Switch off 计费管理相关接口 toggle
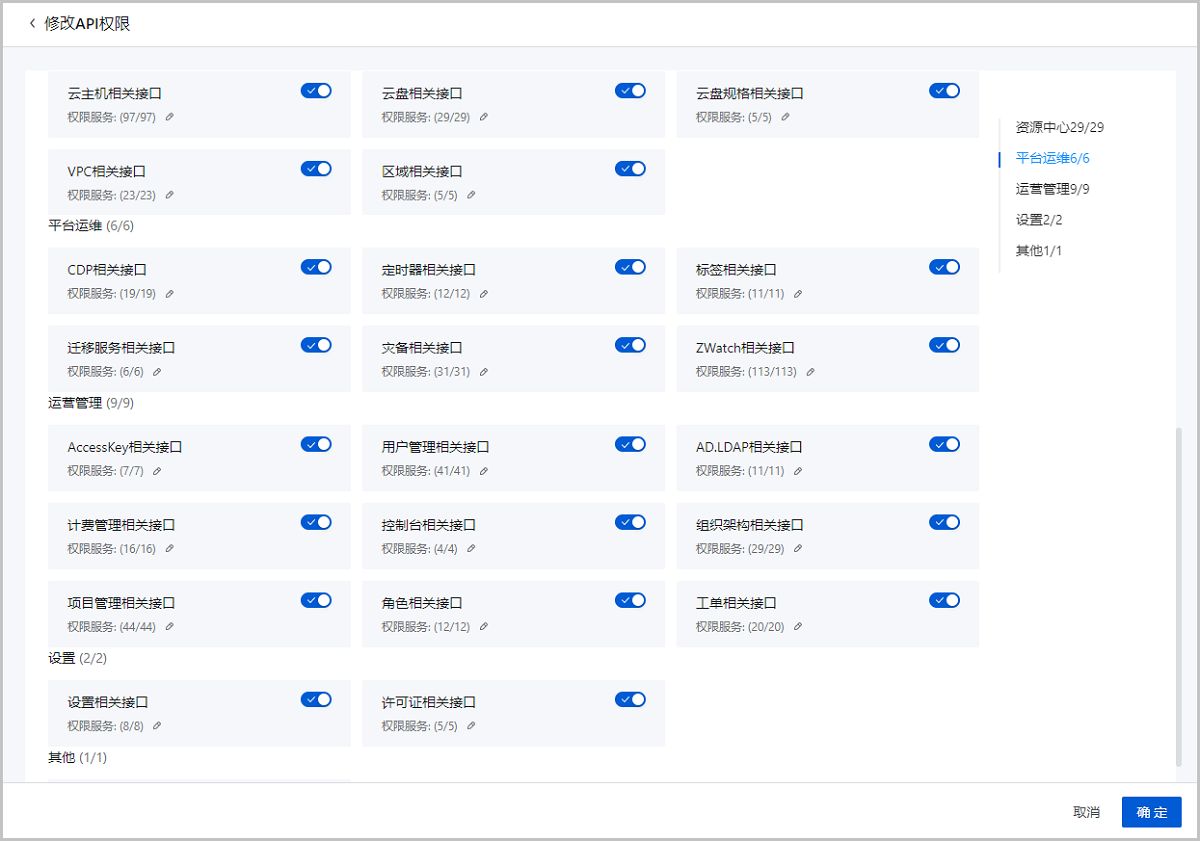Screen dimensions: 1200x841 point(316,522)
